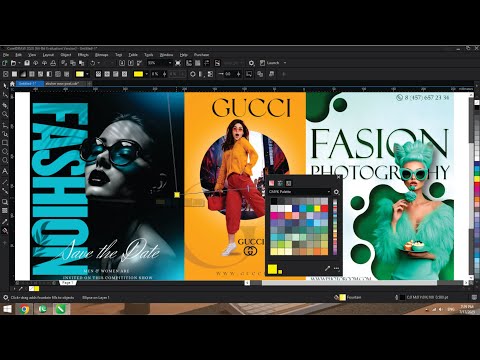Choose the red swatch in palette popup
This screenshot has height=360, width=480.
(324, 209)
